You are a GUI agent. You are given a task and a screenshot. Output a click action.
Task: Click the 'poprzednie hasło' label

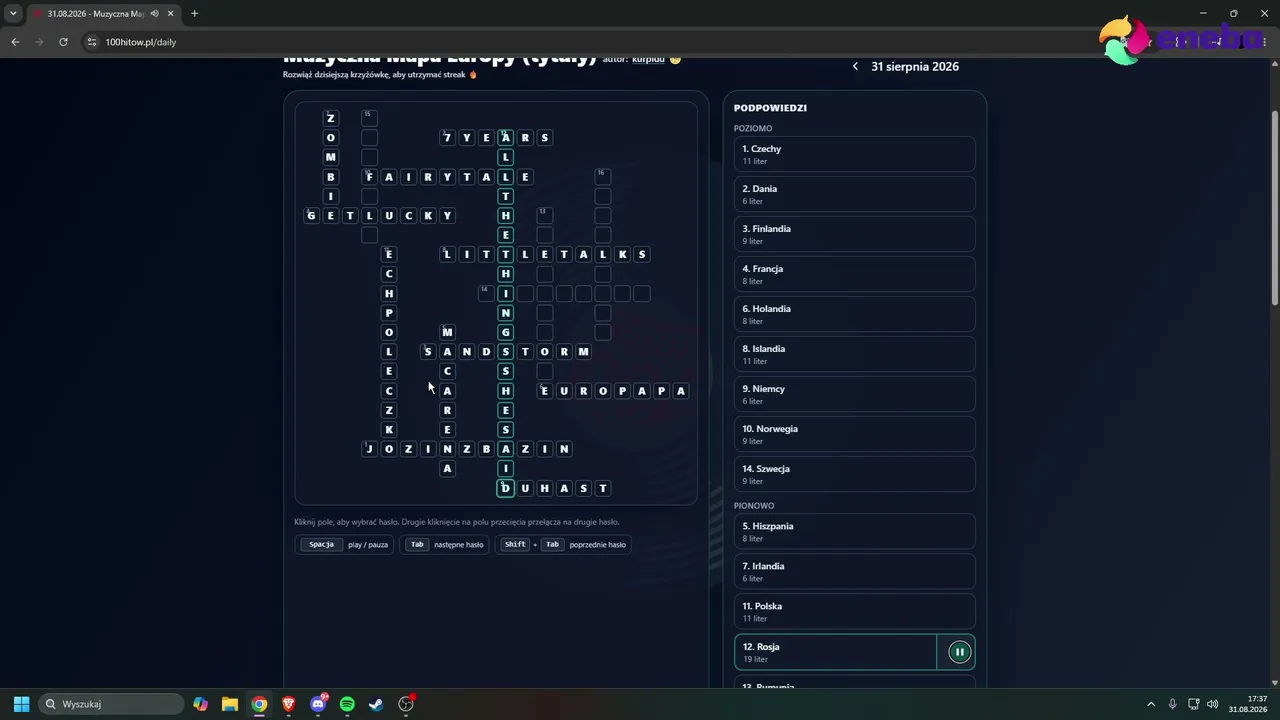point(598,545)
